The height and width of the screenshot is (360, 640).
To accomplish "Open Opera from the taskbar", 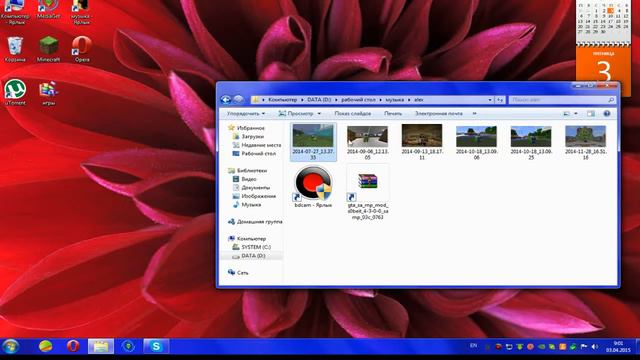I will pos(73,347).
